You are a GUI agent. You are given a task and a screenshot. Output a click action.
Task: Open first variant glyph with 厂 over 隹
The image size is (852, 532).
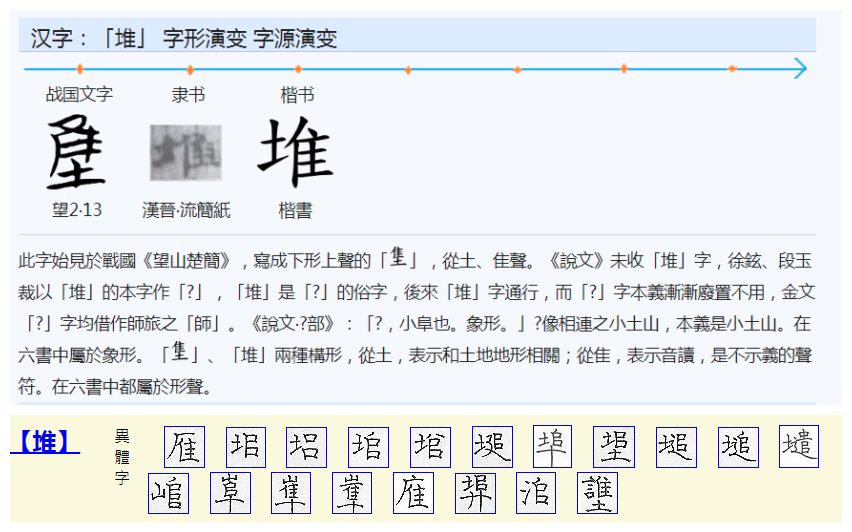click(x=184, y=447)
